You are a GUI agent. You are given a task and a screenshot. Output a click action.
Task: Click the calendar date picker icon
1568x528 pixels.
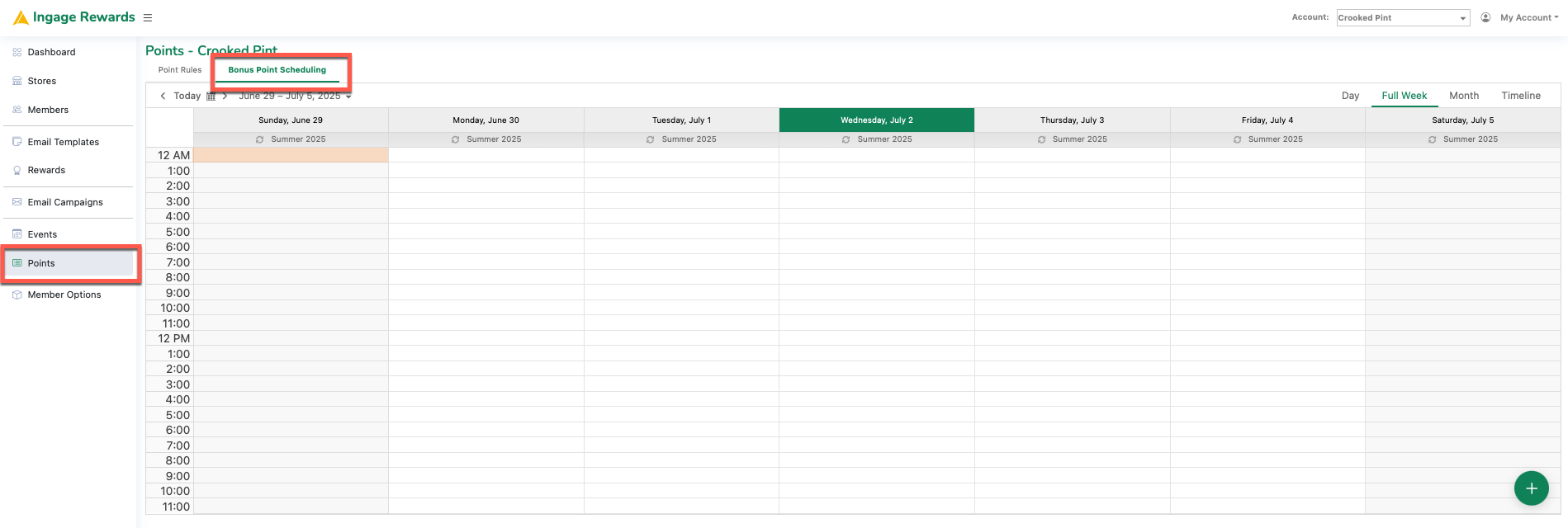coord(211,97)
